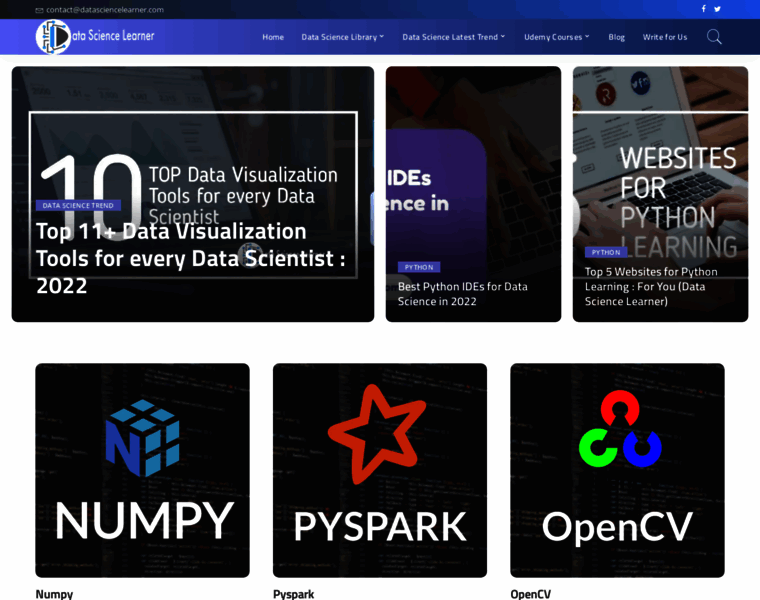Click the envelope icon beside contact email
Image resolution: width=760 pixels, height=600 pixels.
39,10
